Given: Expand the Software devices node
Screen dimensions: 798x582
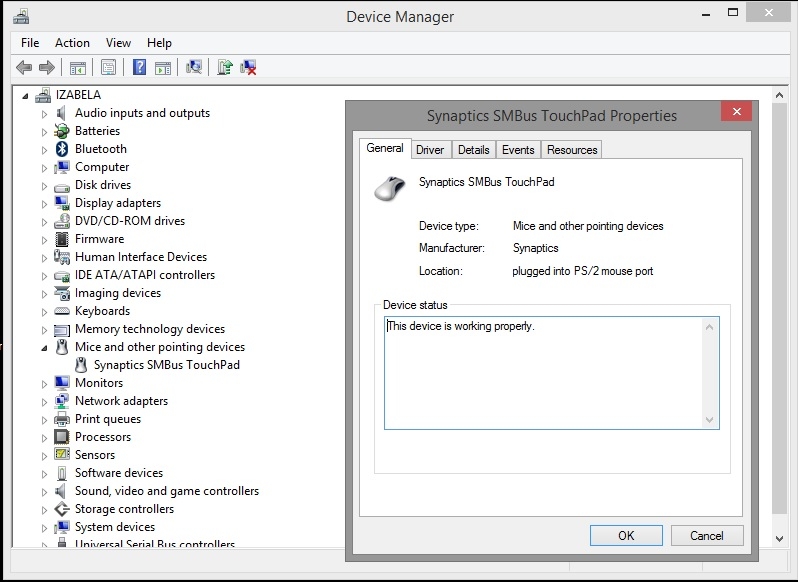Looking at the screenshot, I should click(44, 474).
